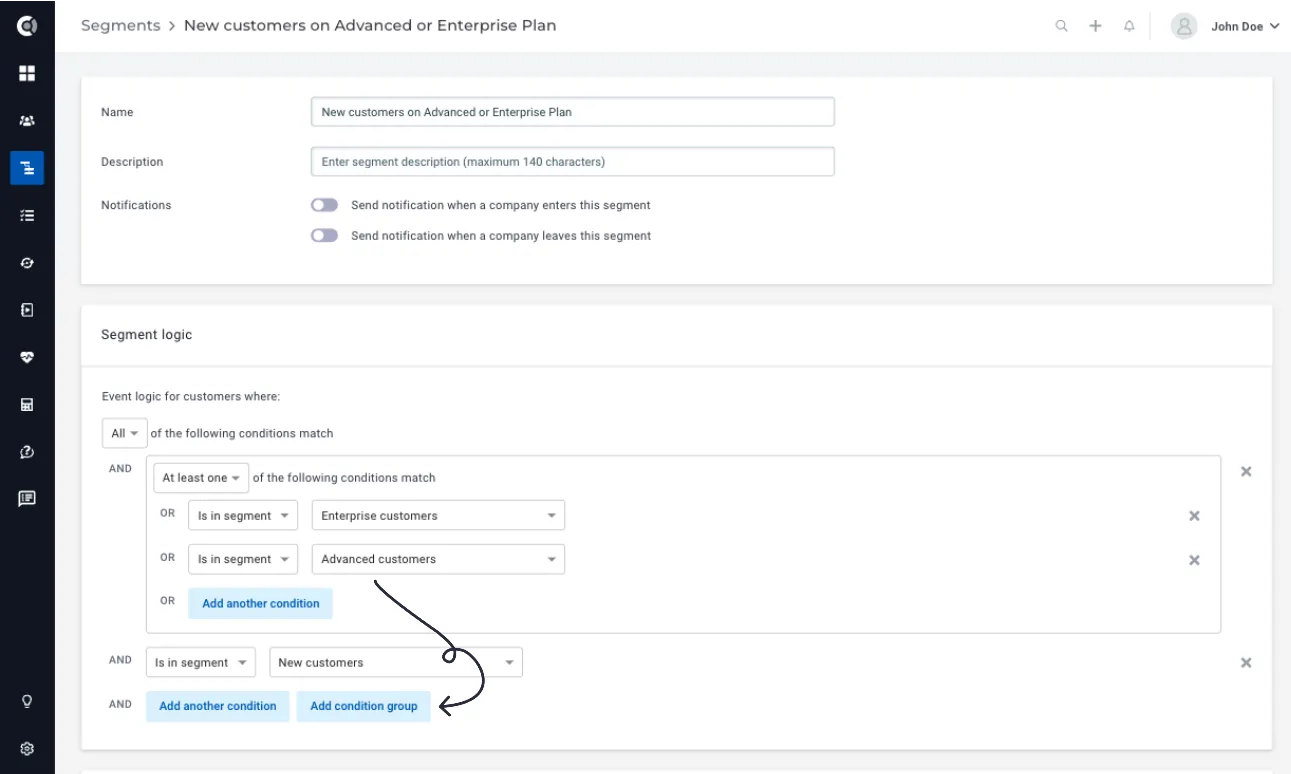
Task: Open the Advanced customers segment dropdown
Action: (x=438, y=559)
